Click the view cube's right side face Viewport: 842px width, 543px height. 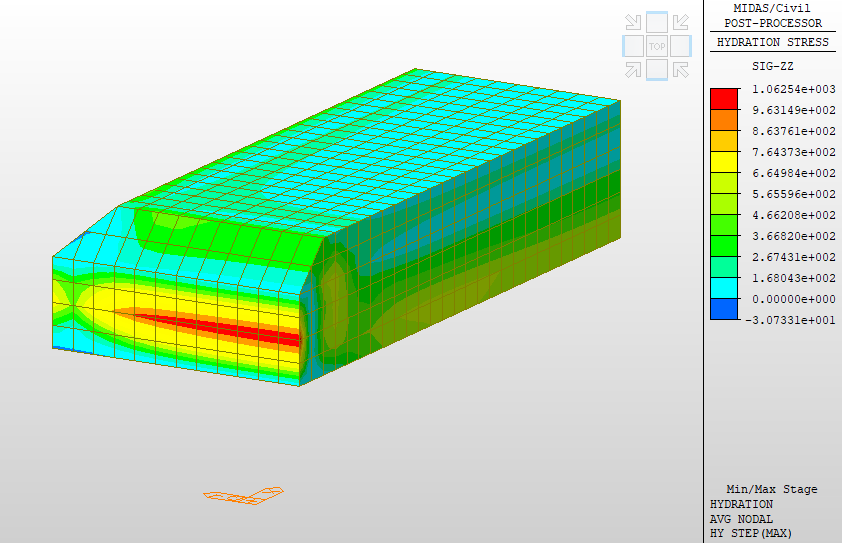(680, 46)
